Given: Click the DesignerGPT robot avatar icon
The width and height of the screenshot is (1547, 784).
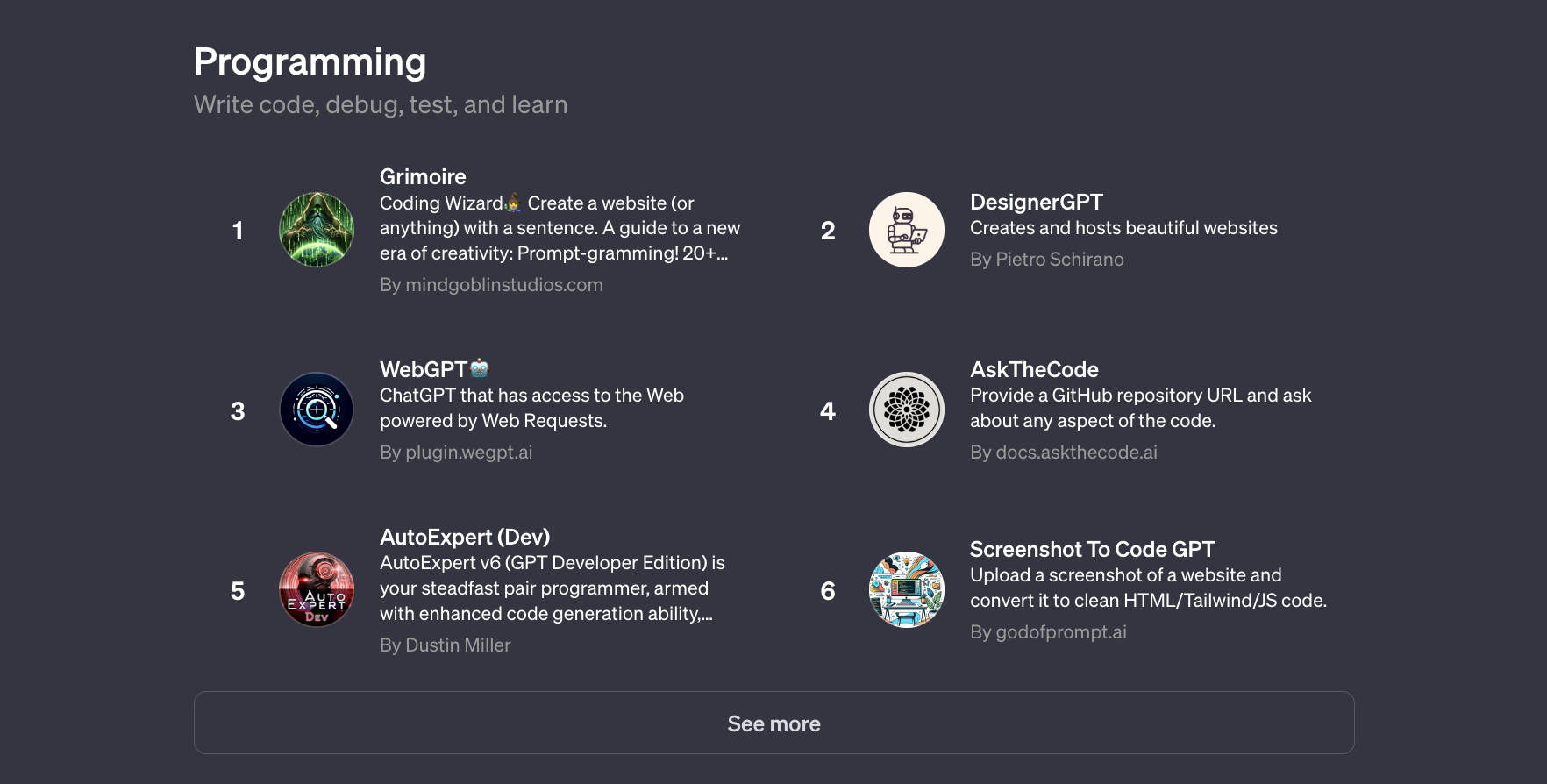Looking at the screenshot, I should point(907,230).
